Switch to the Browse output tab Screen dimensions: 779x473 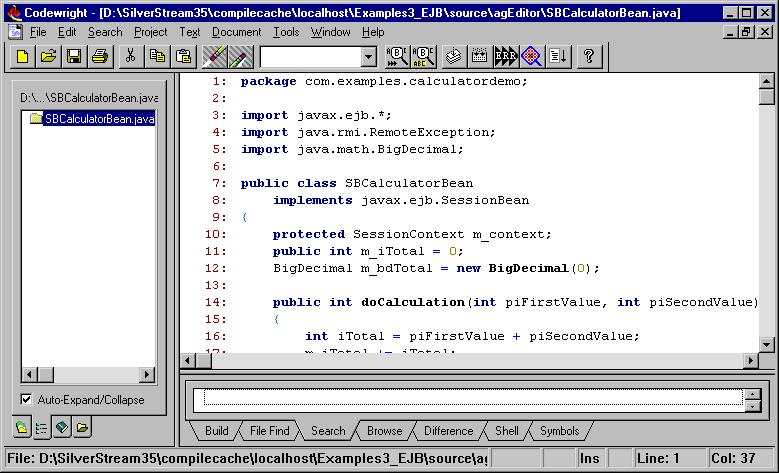[385, 431]
